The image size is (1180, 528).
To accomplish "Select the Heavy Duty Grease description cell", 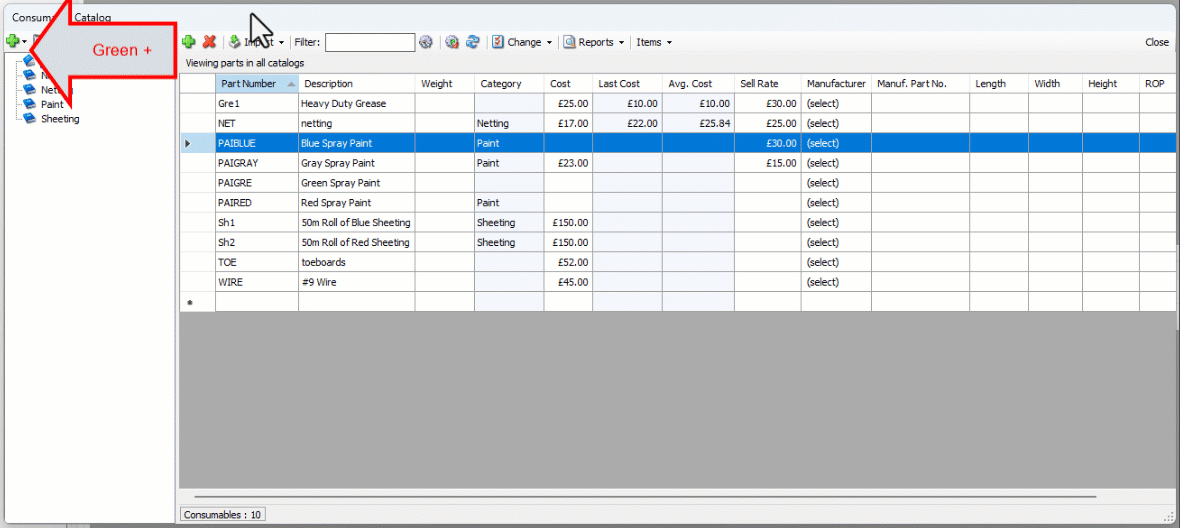I will [x=343, y=104].
